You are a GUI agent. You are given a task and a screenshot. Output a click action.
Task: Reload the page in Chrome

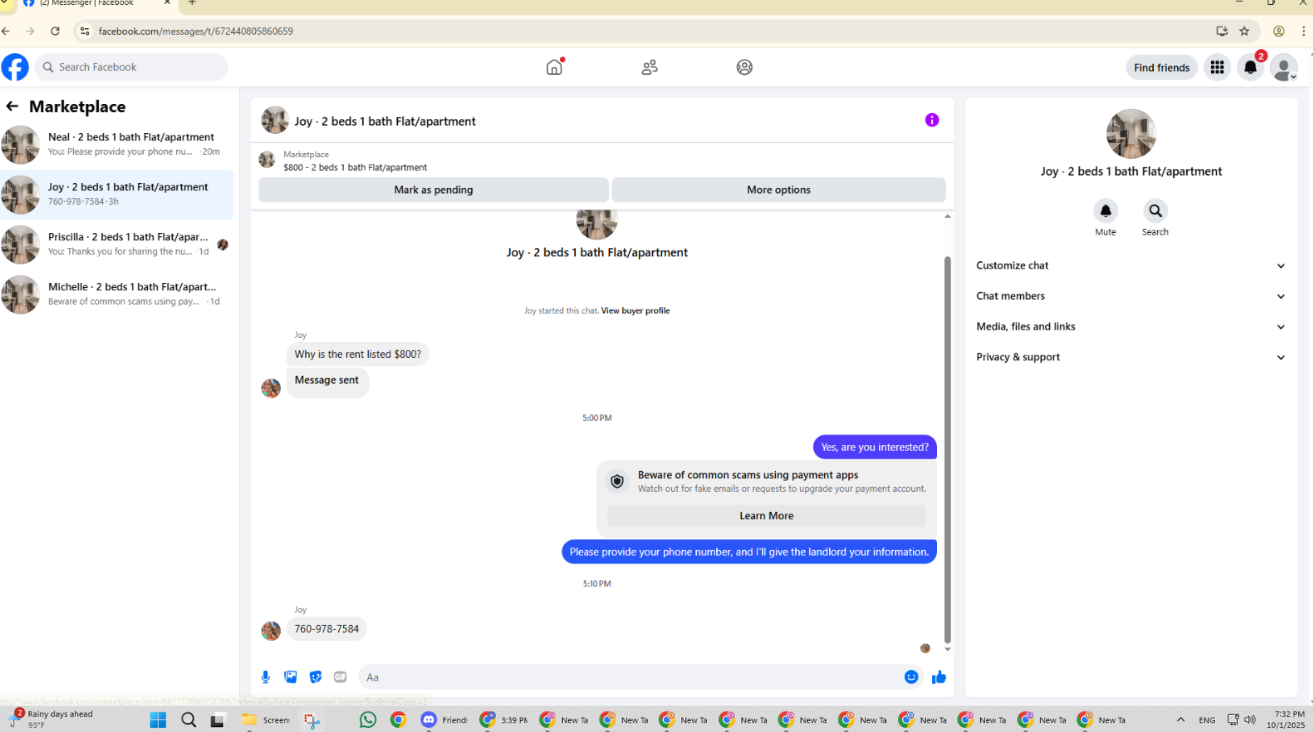click(x=55, y=31)
